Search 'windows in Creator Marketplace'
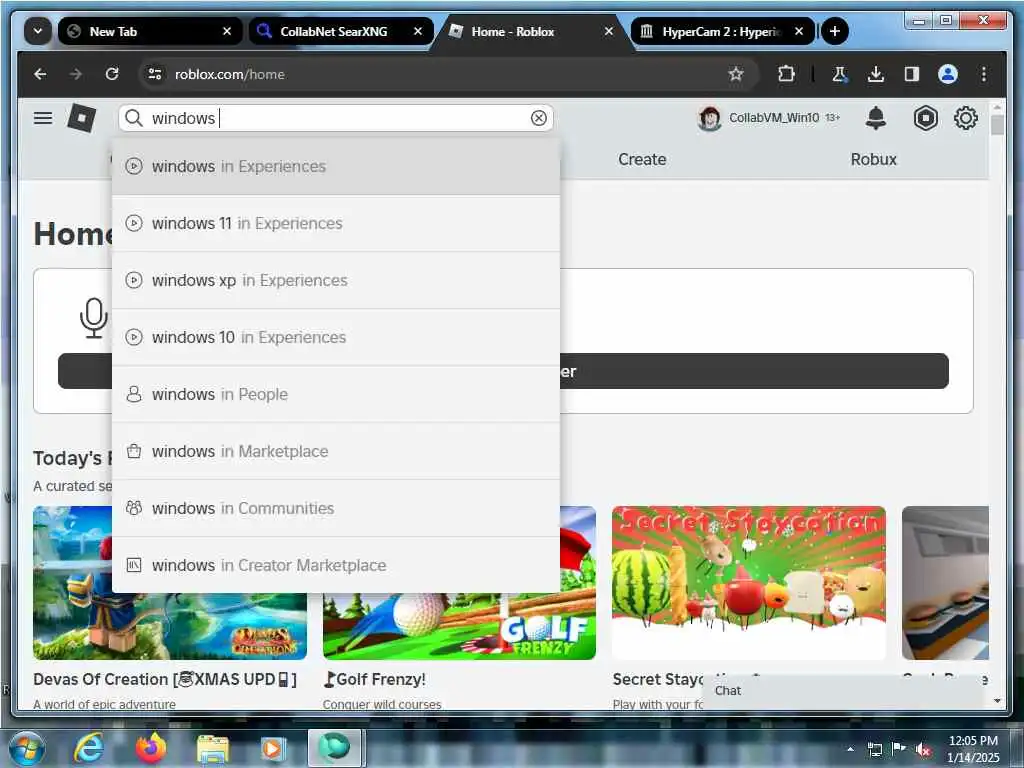The image size is (1024, 768). point(336,565)
